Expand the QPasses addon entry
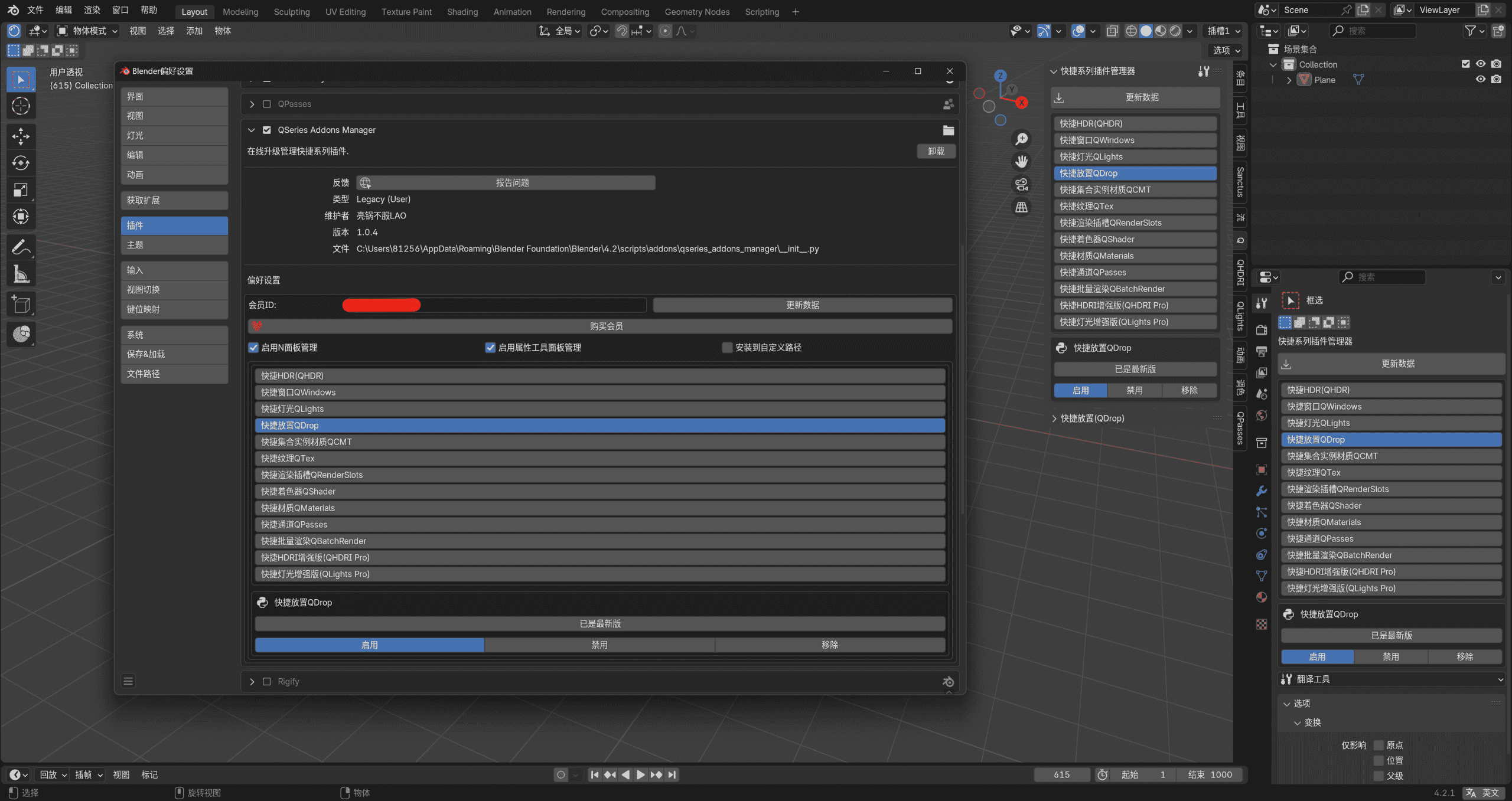 [x=252, y=104]
